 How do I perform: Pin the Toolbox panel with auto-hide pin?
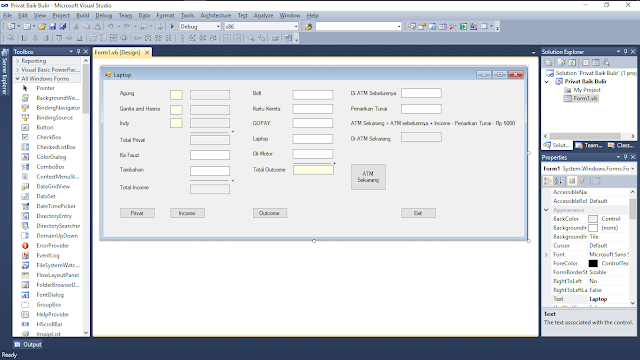click(78, 52)
